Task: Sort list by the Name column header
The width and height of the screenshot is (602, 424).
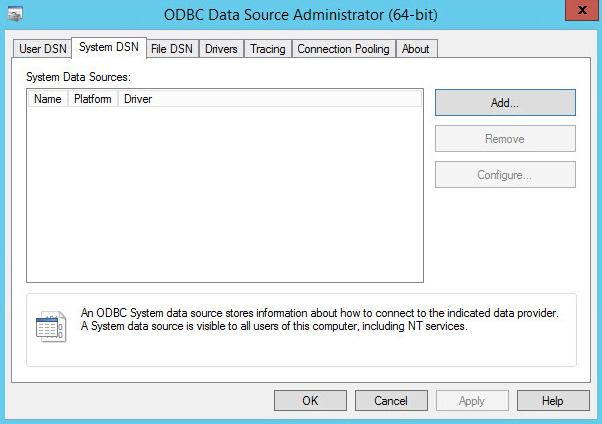Action: point(47,99)
